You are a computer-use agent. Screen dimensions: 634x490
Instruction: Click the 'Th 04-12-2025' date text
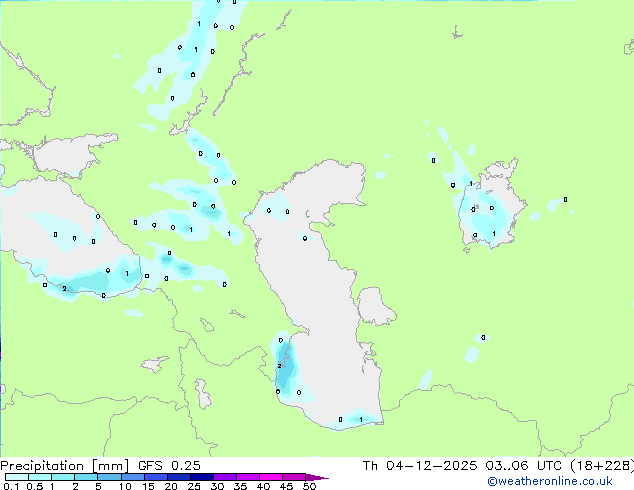[420, 466]
